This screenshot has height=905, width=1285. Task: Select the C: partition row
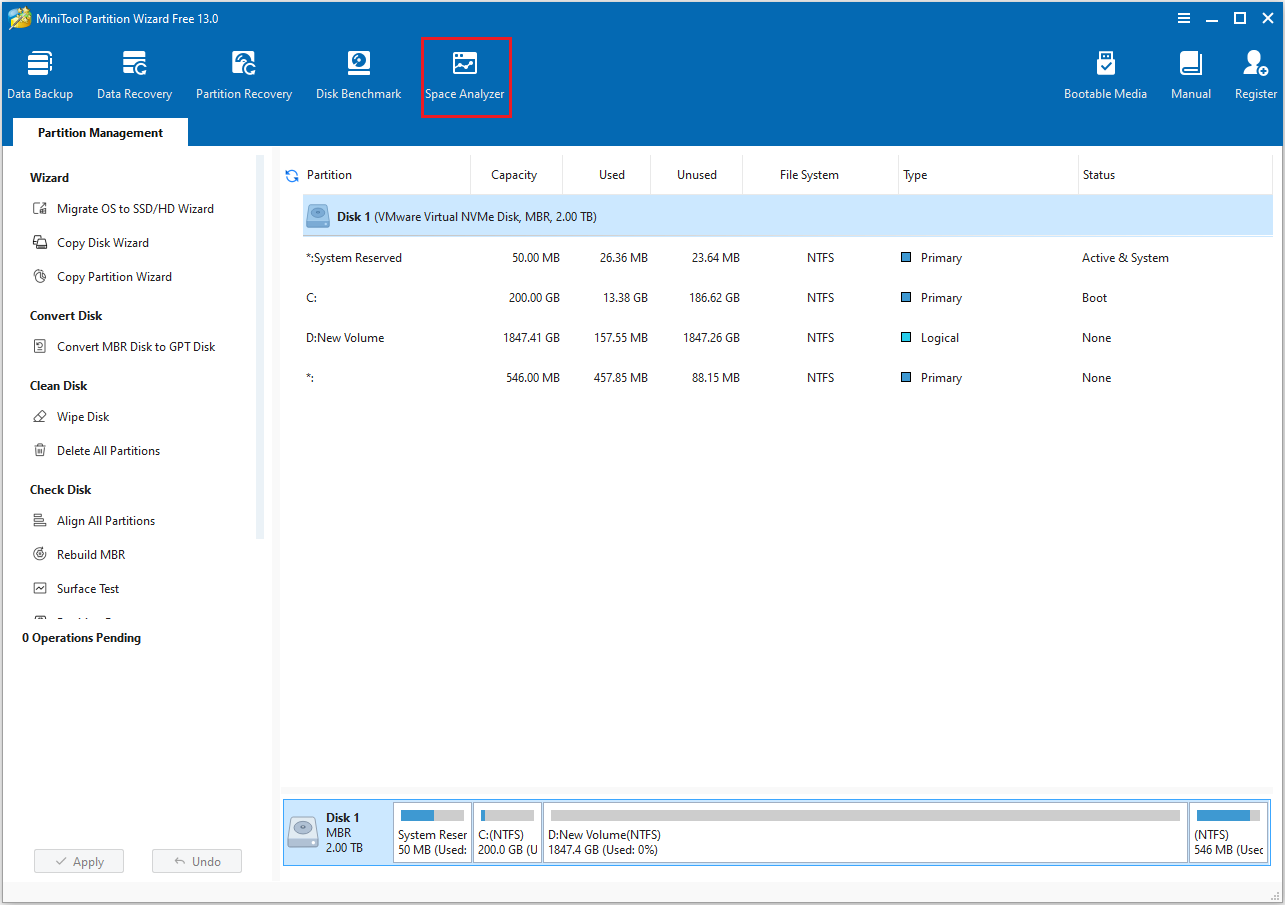pos(788,298)
